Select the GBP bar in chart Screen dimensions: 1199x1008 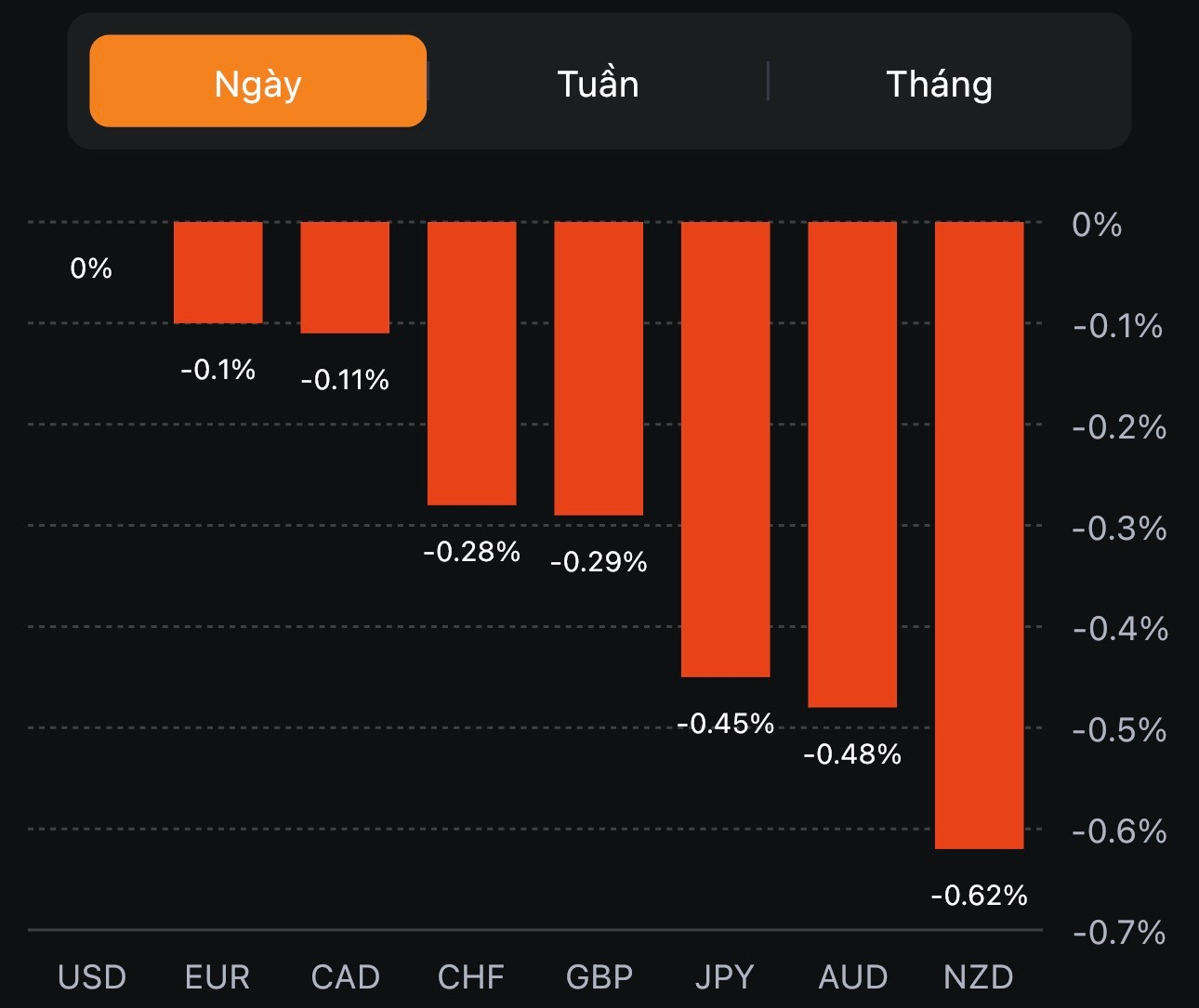tap(599, 368)
